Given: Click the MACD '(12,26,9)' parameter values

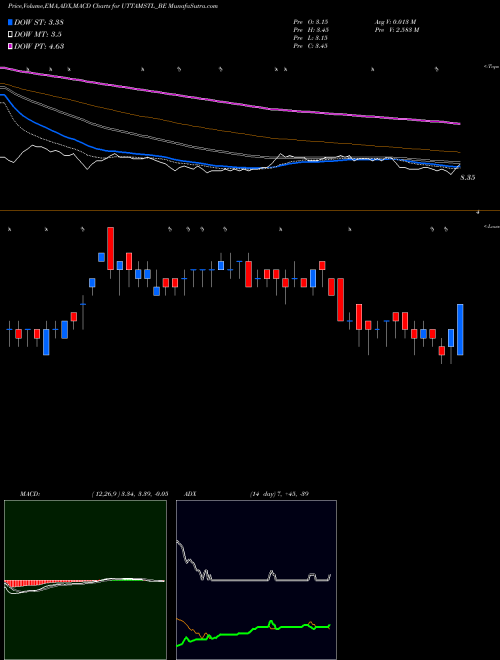Looking at the screenshot, I should click(x=130, y=494).
